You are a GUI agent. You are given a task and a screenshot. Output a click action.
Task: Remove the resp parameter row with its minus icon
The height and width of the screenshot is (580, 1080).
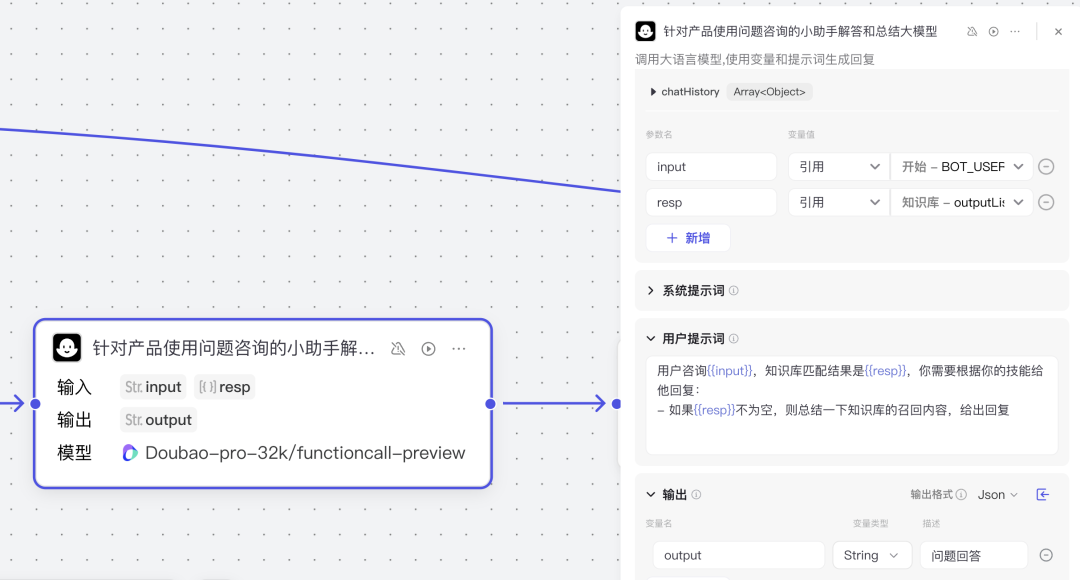click(x=1046, y=202)
